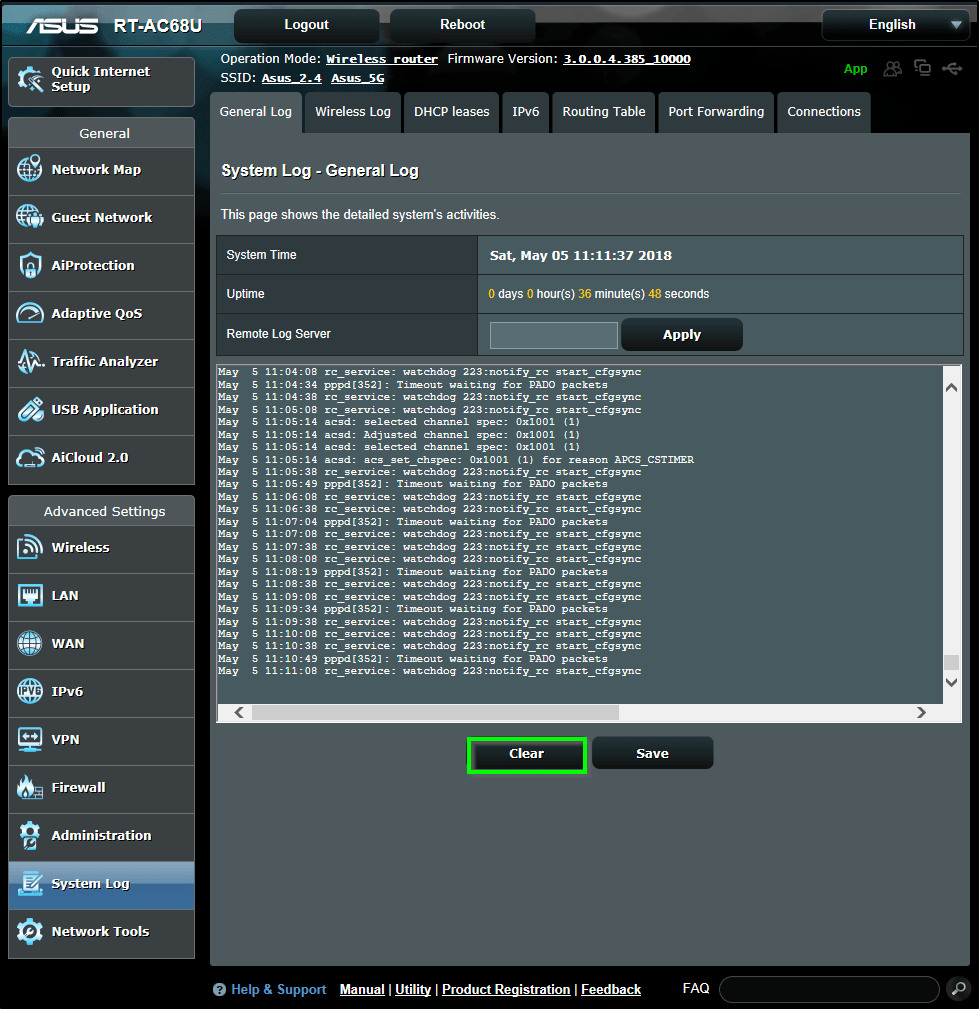Screen dimensions: 979x1009
Task: Click the Traffic Analyzer waveform icon
Action: click(x=30, y=361)
